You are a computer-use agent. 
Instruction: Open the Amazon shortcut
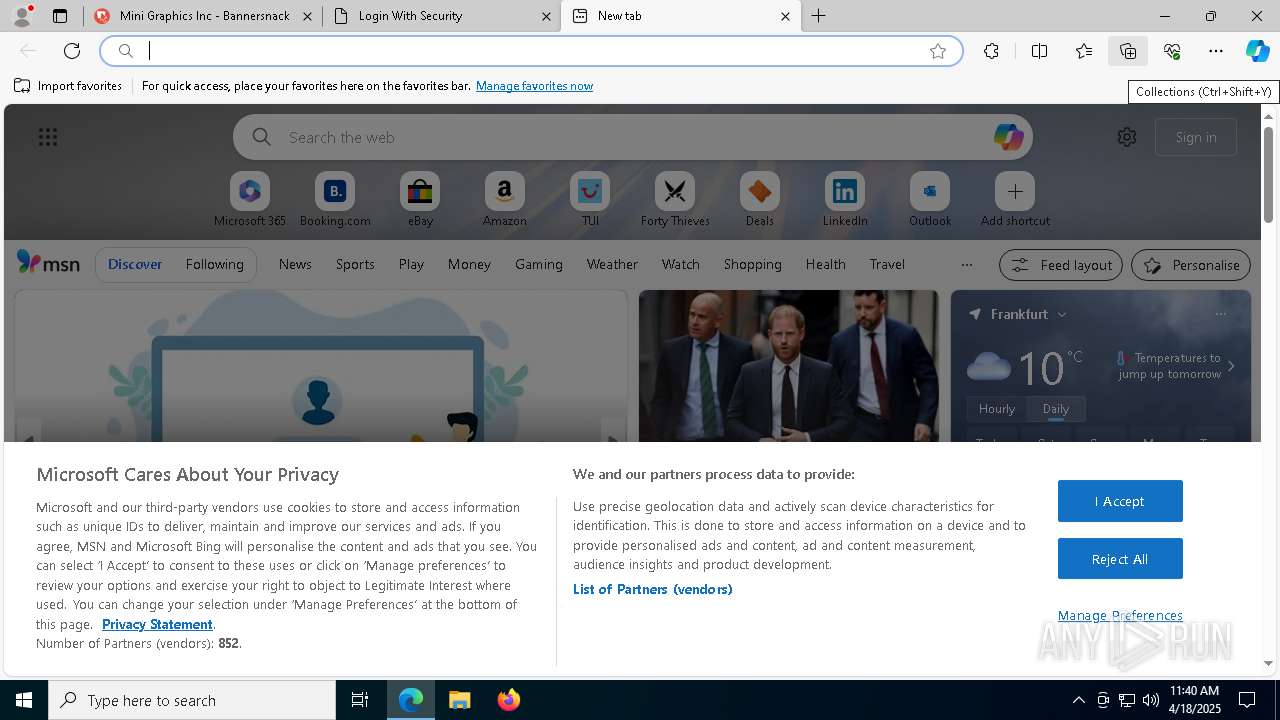pyautogui.click(x=505, y=200)
